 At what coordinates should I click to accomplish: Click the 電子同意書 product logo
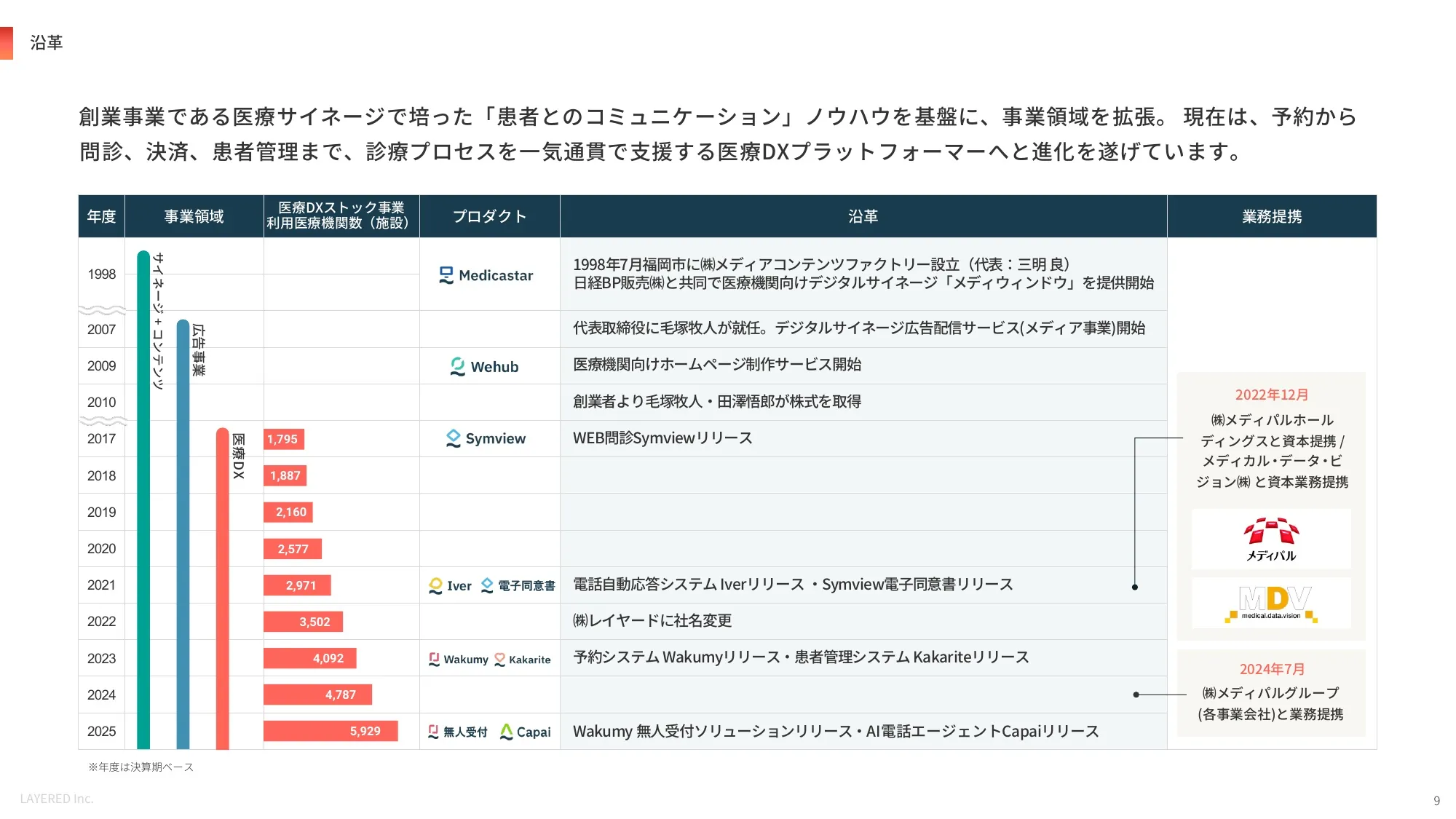coord(518,585)
